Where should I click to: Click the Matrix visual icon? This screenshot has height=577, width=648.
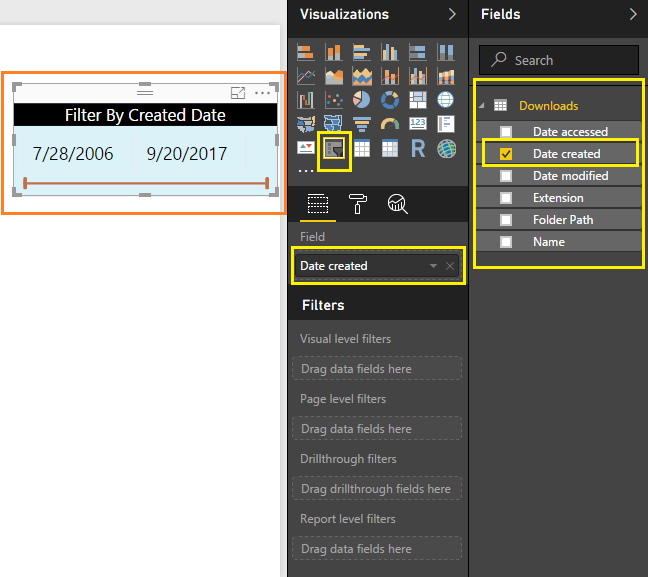[x=390, y=148]
